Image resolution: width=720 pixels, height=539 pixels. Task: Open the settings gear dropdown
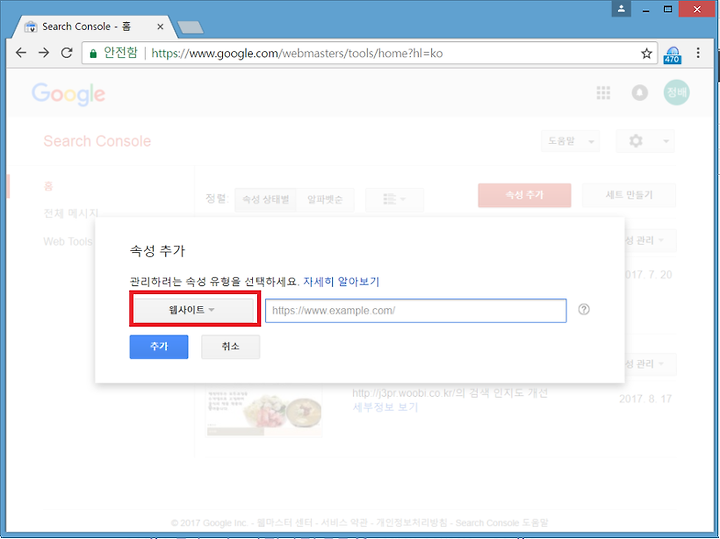coord(645,141)
